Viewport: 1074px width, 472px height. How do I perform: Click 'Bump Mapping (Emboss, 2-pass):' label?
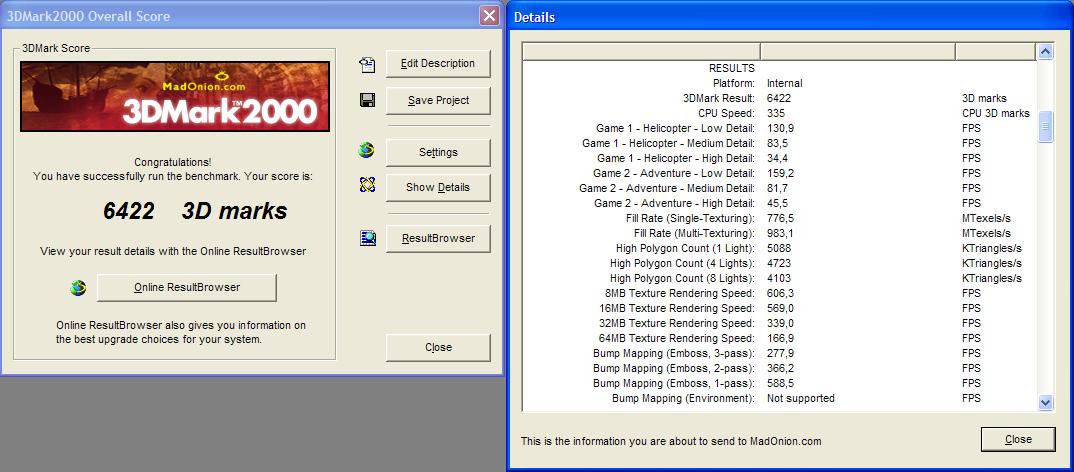point(674,369)
